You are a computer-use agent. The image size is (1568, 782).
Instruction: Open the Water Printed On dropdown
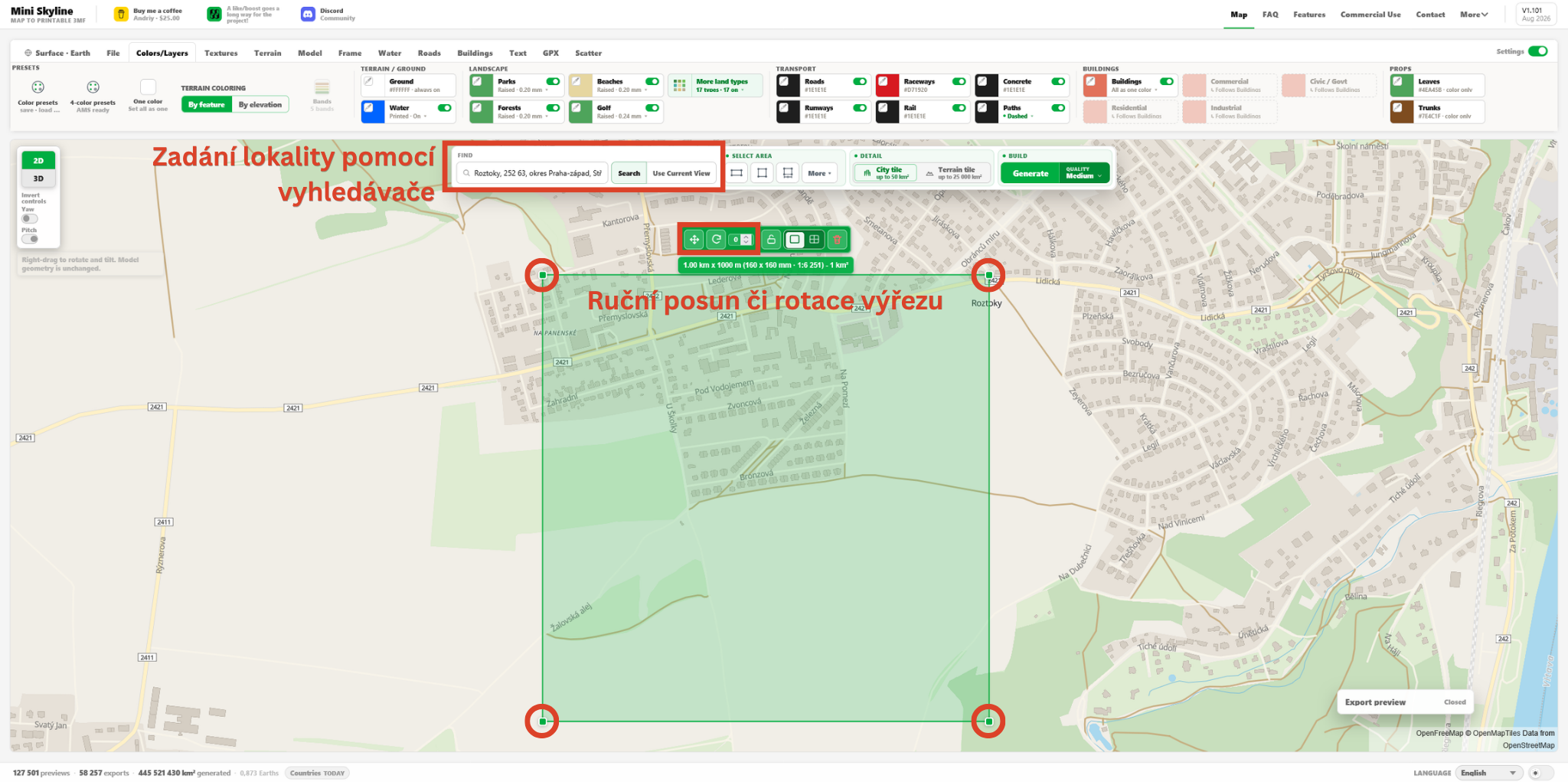pyautogui.click(x=408, y=116)
